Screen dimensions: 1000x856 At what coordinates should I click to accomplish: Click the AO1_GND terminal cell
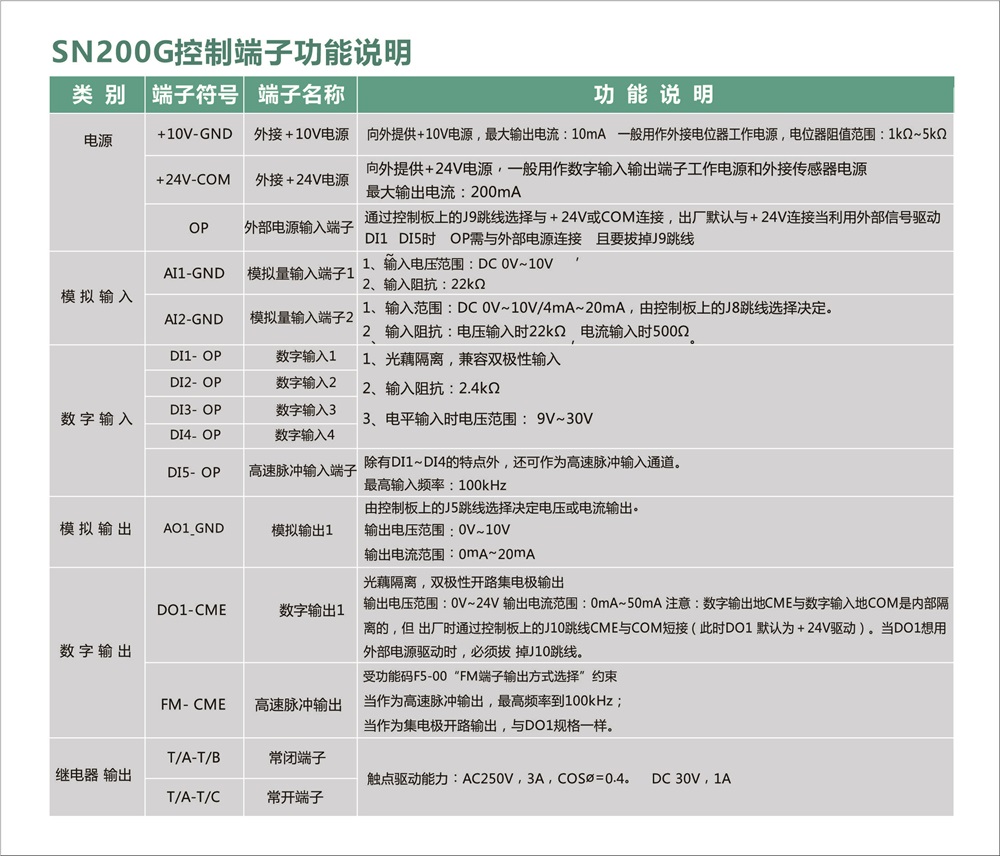click(195, 528)
